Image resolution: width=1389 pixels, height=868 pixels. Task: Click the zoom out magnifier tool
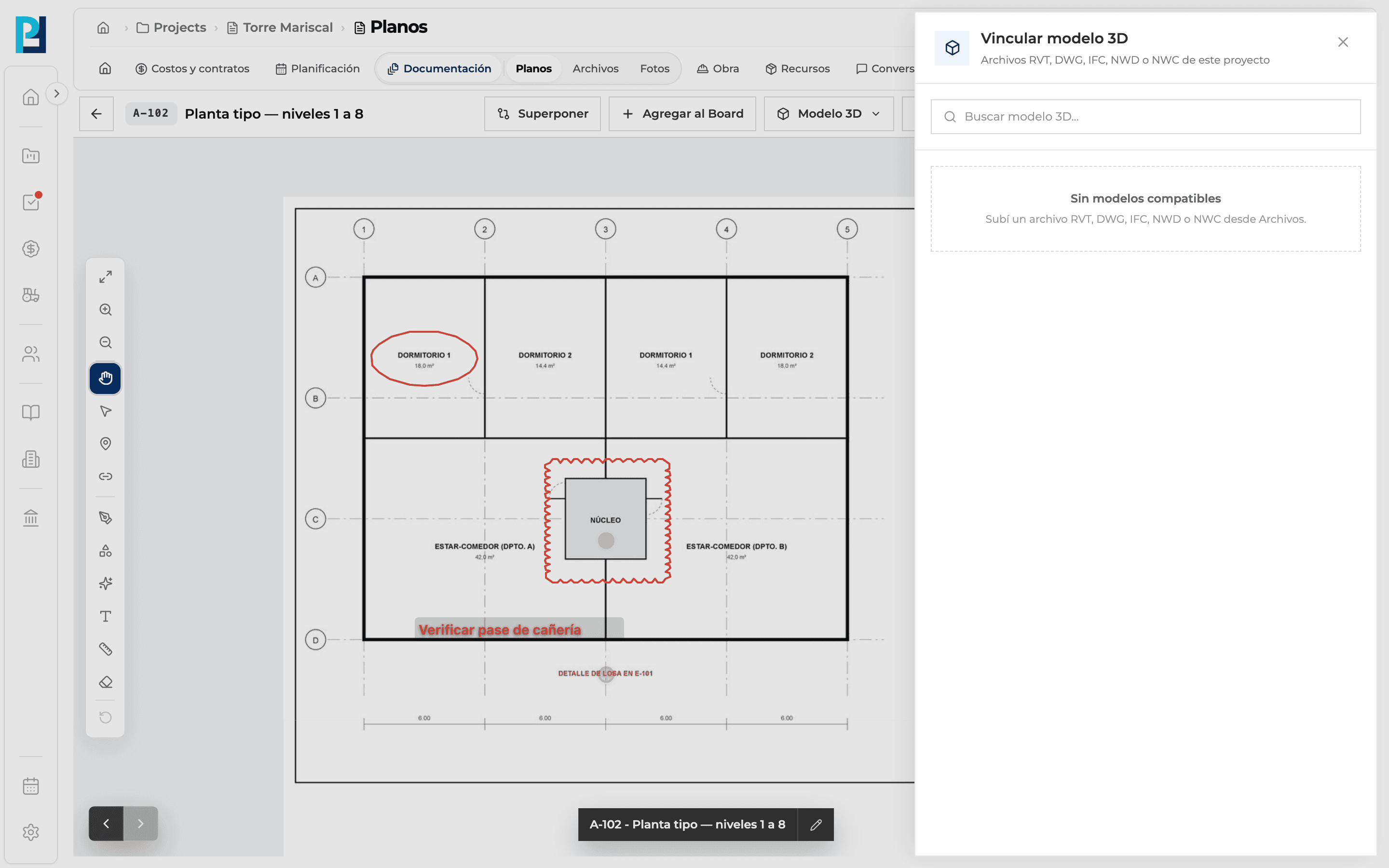pos(105,342)
